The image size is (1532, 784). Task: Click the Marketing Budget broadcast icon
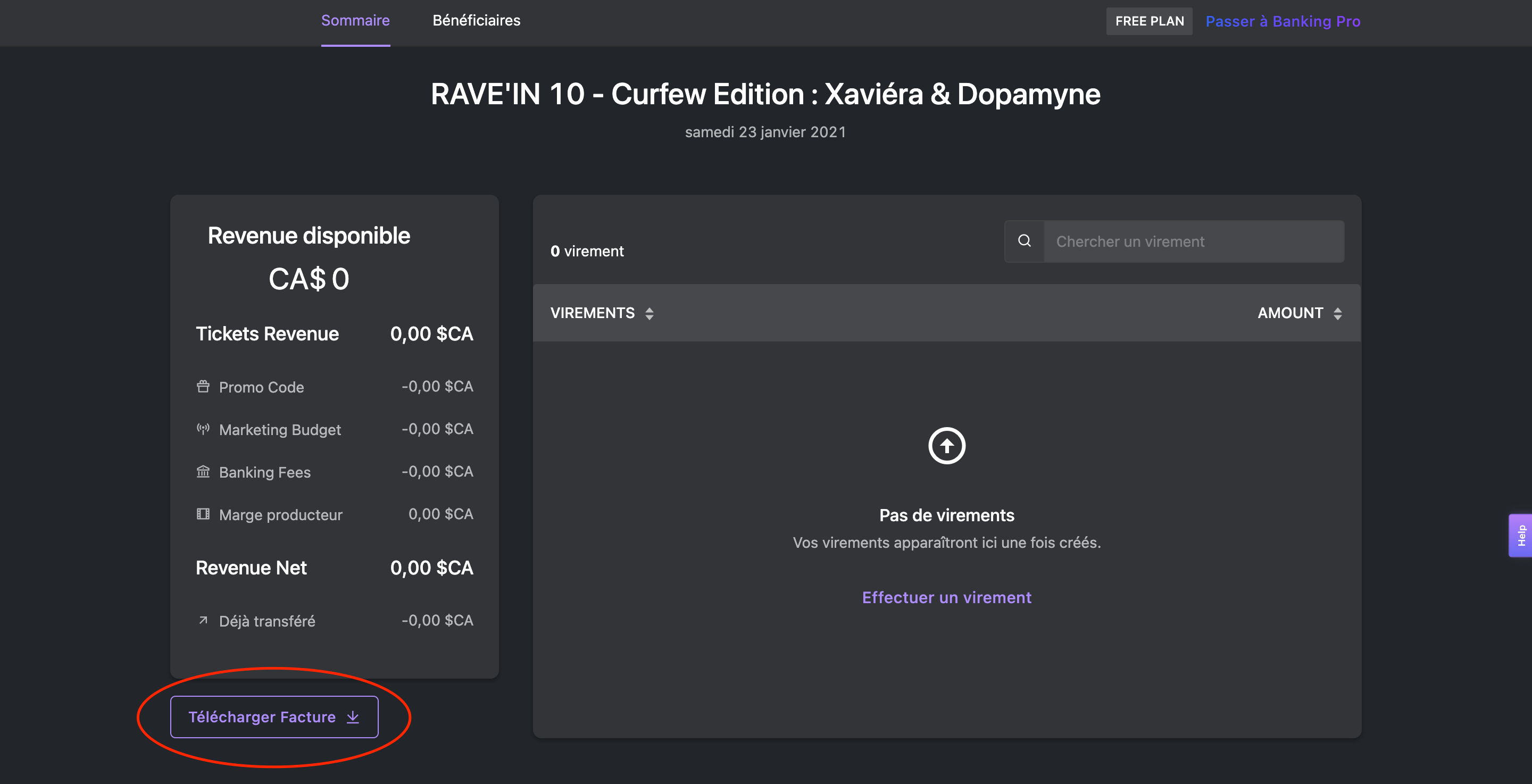point(203,429)
